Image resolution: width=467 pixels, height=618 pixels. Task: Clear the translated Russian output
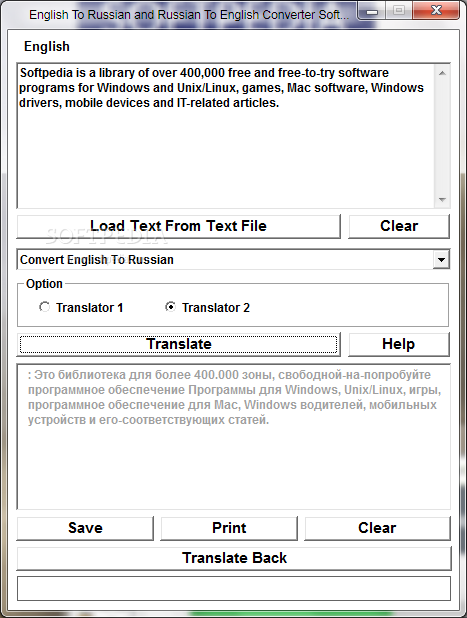(377, 528)
